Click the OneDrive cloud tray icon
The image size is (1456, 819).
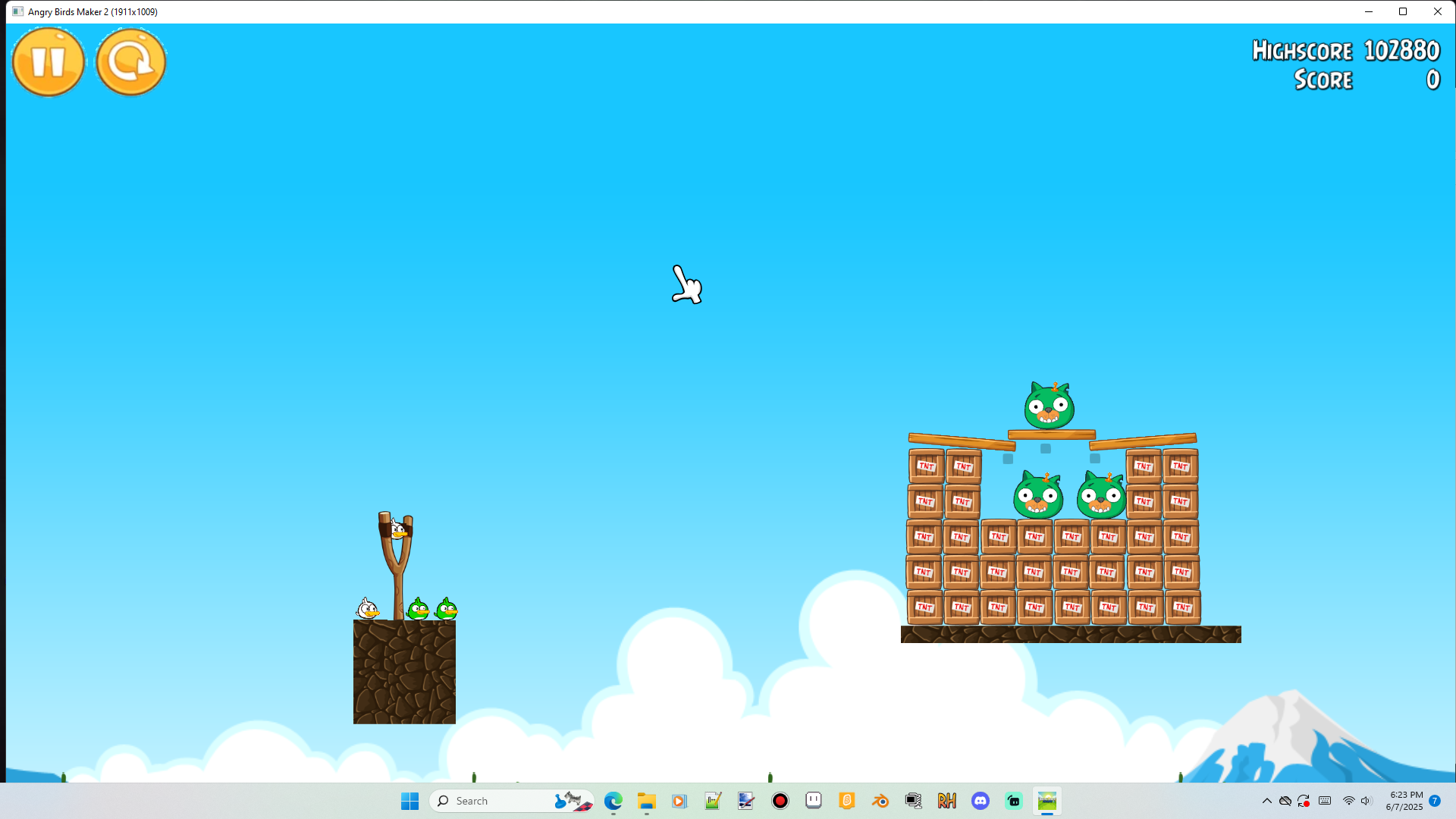click(1285, 801)
